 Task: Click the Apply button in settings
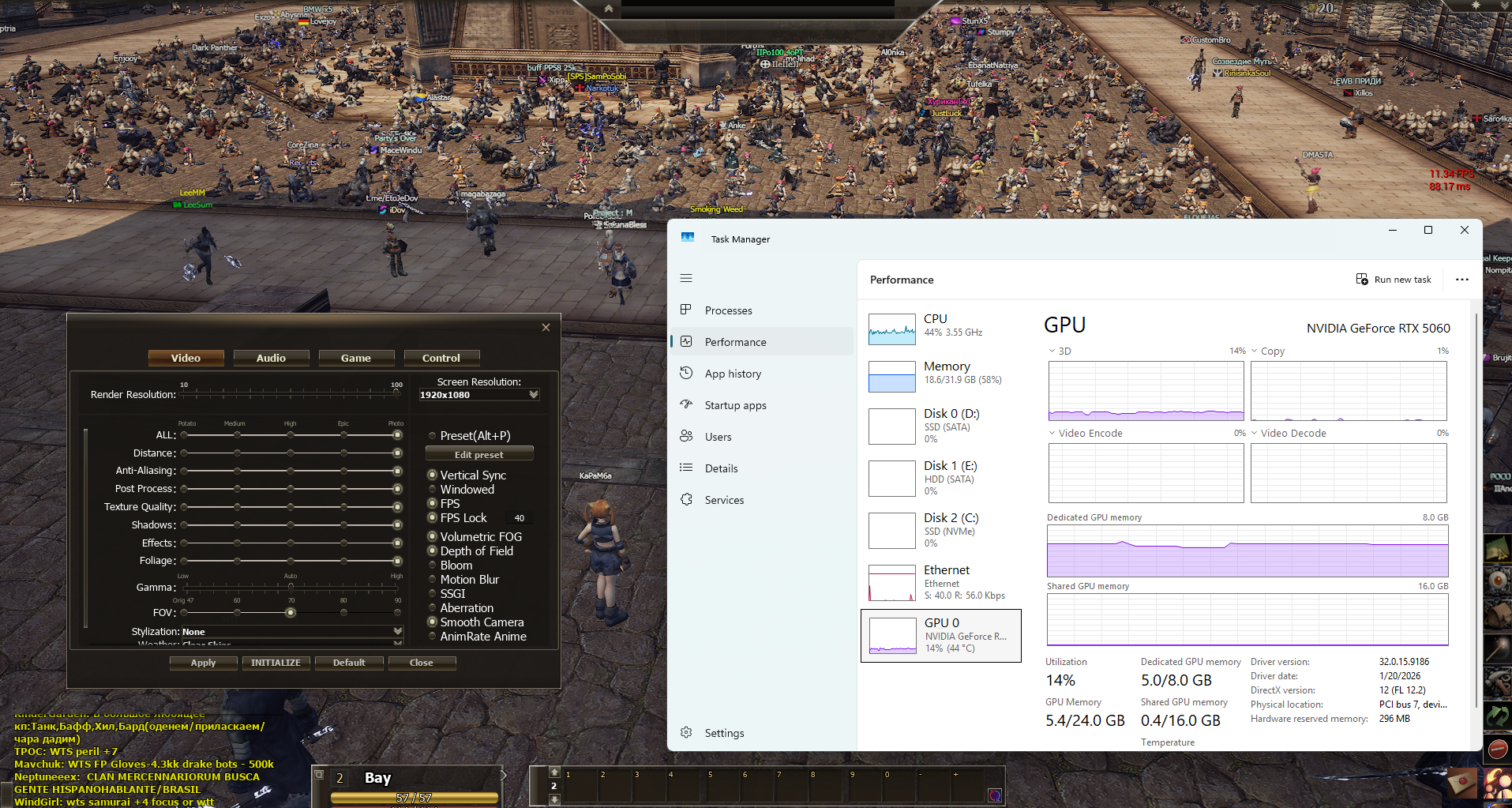(203, 663)
